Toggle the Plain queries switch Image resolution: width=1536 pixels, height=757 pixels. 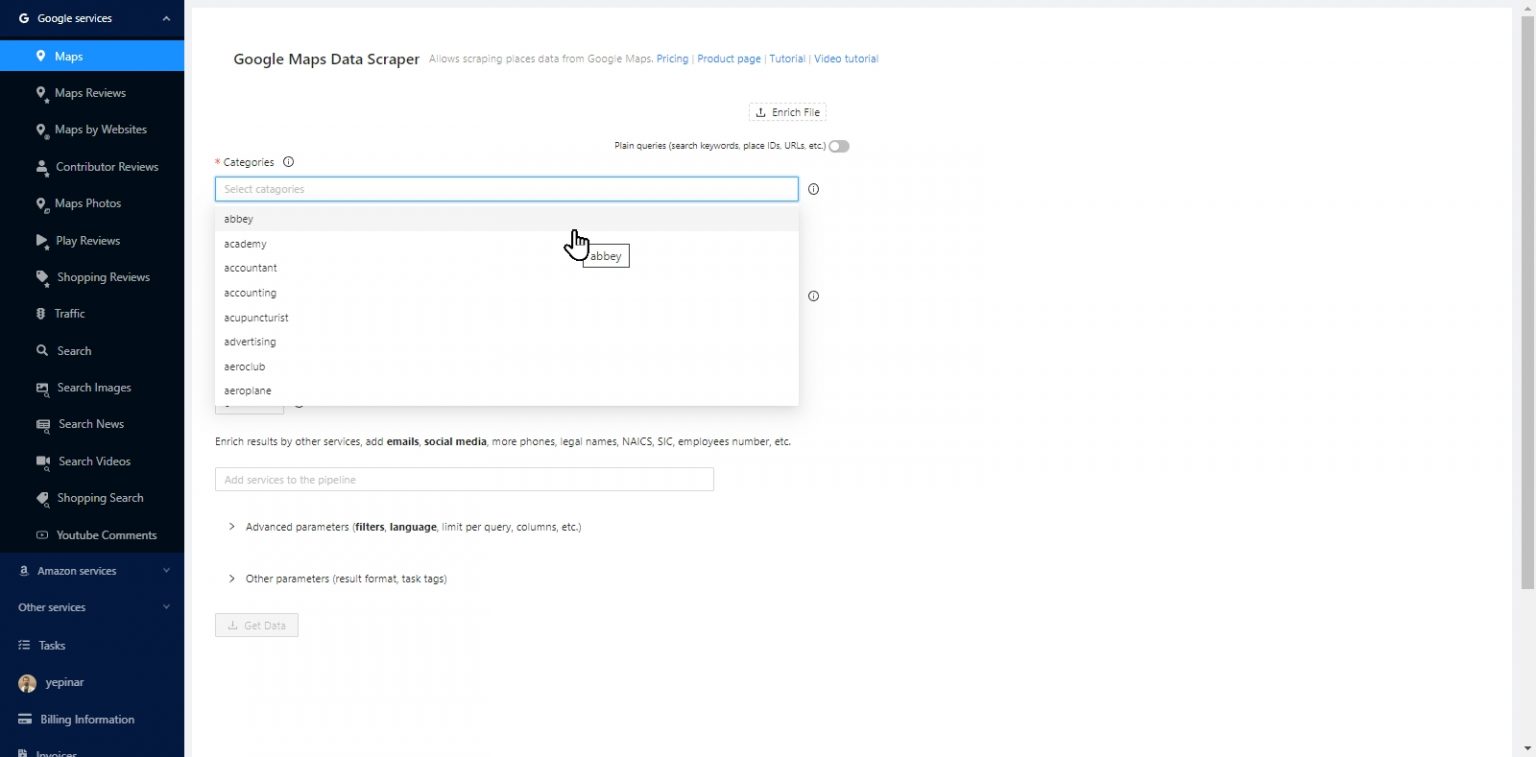coord(839,146)
